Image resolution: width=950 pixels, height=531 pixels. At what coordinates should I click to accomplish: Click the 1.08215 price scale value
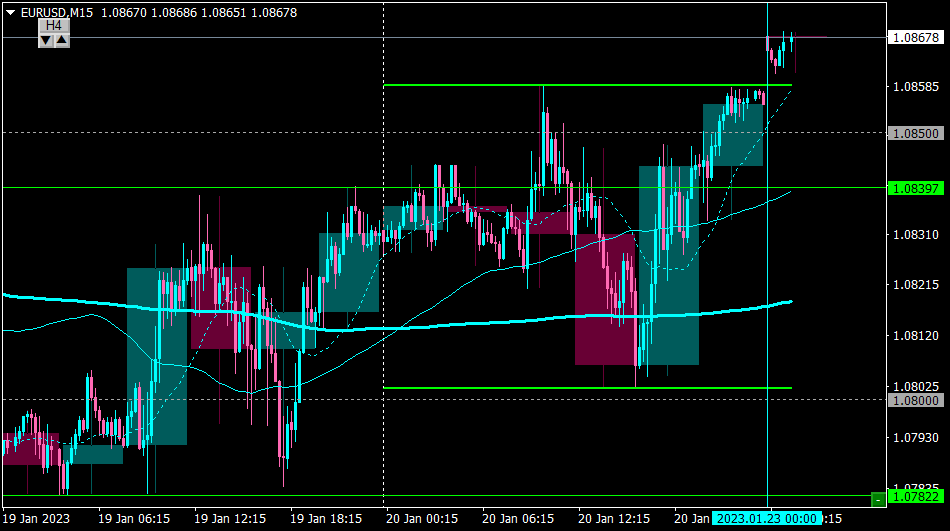coord(916,284)
